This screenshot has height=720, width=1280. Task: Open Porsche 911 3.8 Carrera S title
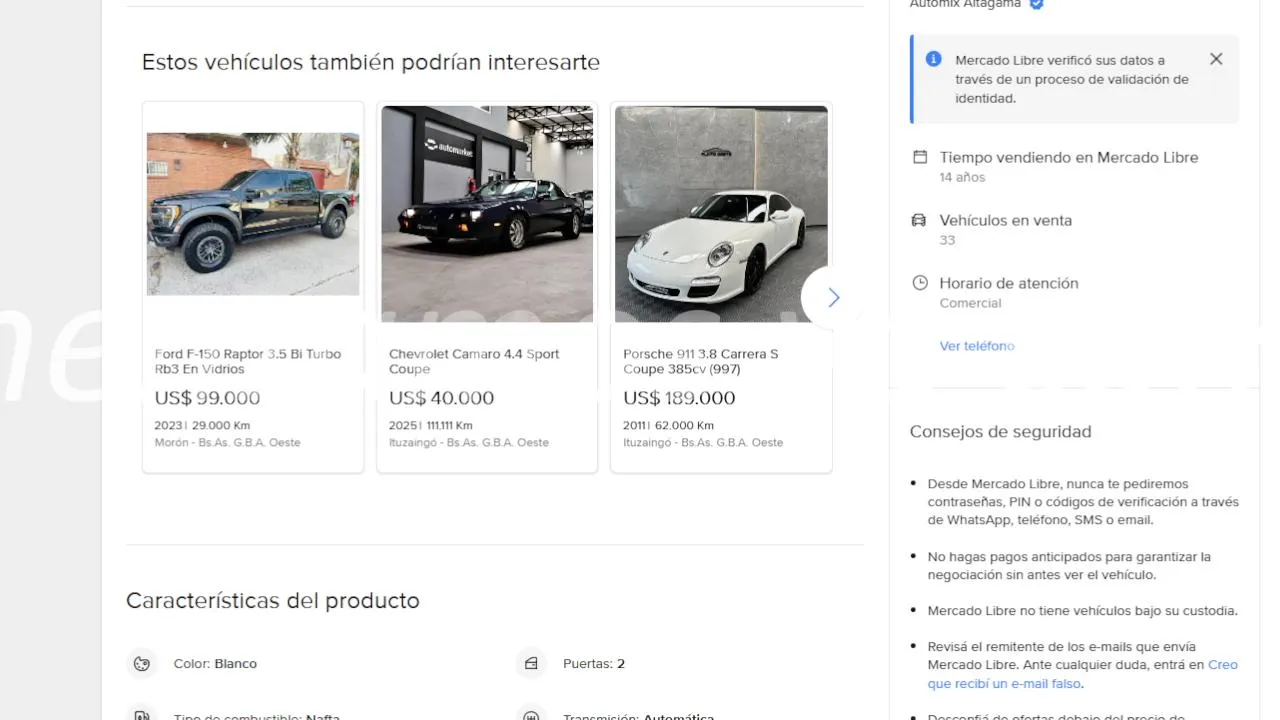(x=700, y=361)
